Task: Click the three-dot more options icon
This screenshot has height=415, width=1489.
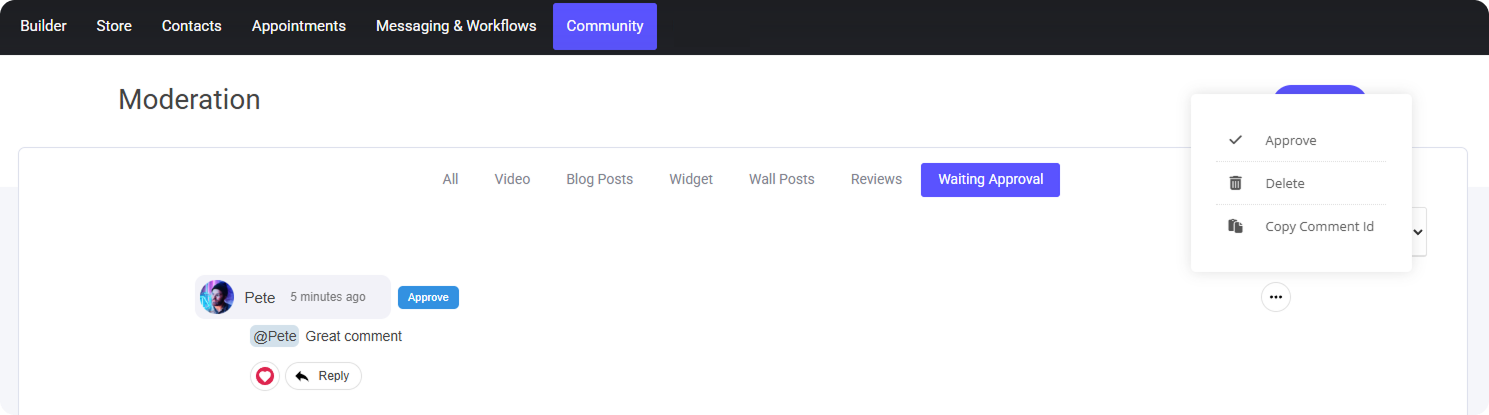Action: coord(1275,297)
